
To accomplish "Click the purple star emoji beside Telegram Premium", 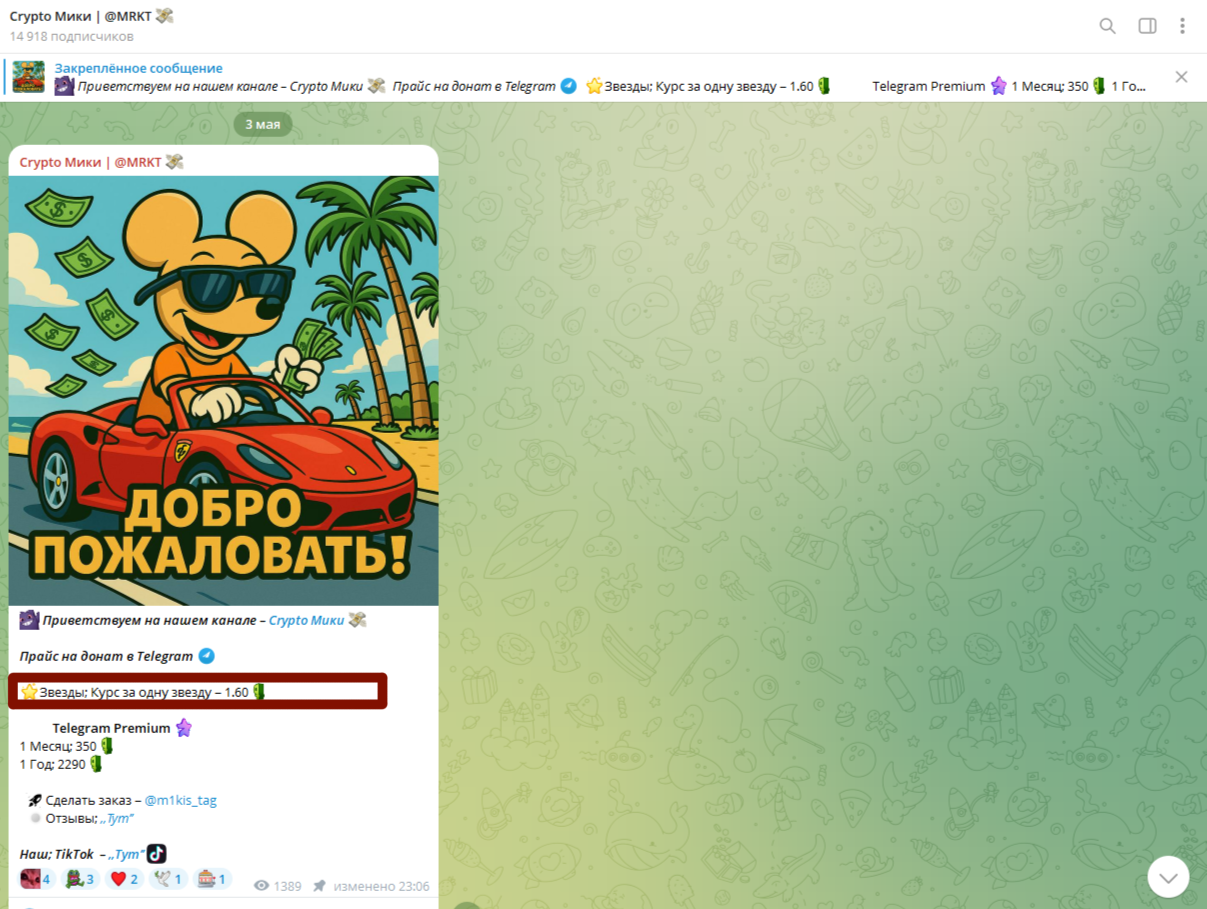I will [x=184, y=728].
